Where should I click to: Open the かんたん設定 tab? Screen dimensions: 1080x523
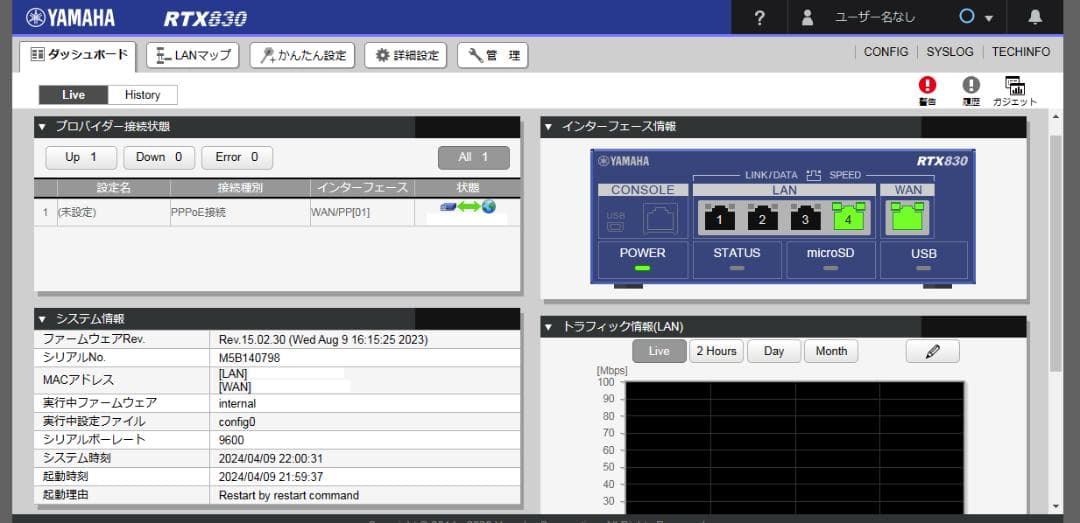pyautogui.click(x=302, y=56)
